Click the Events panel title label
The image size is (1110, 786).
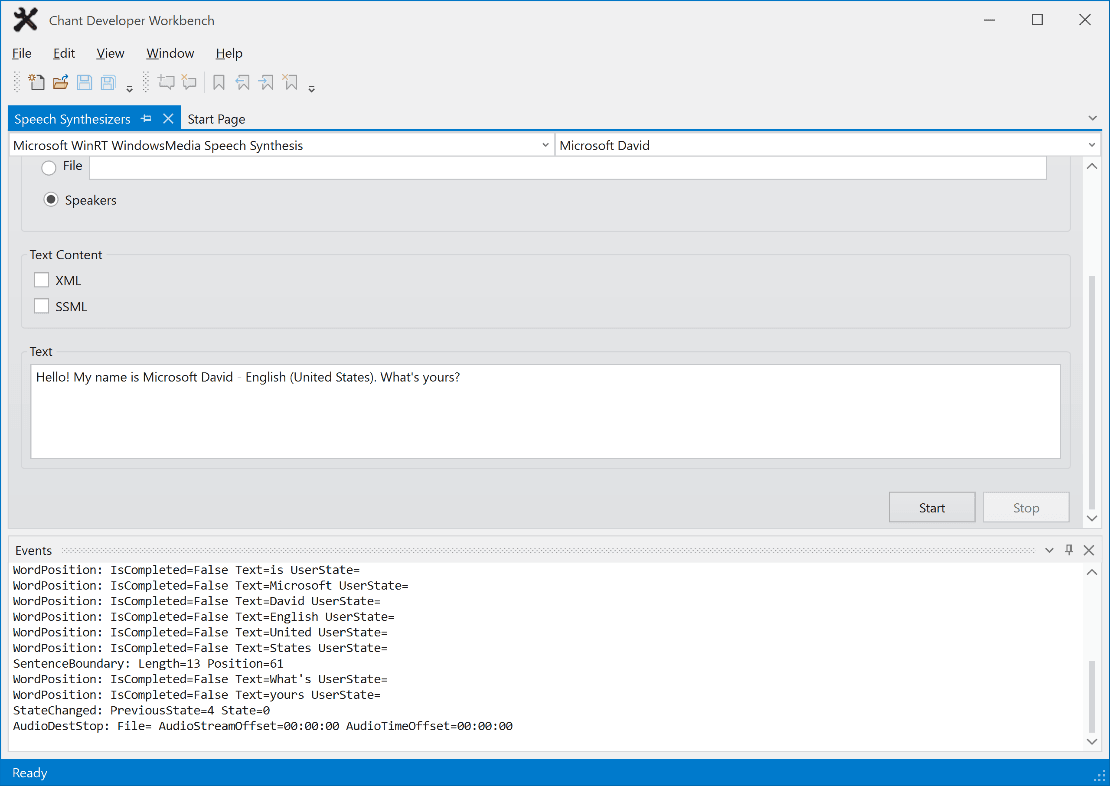pos(33,550)
